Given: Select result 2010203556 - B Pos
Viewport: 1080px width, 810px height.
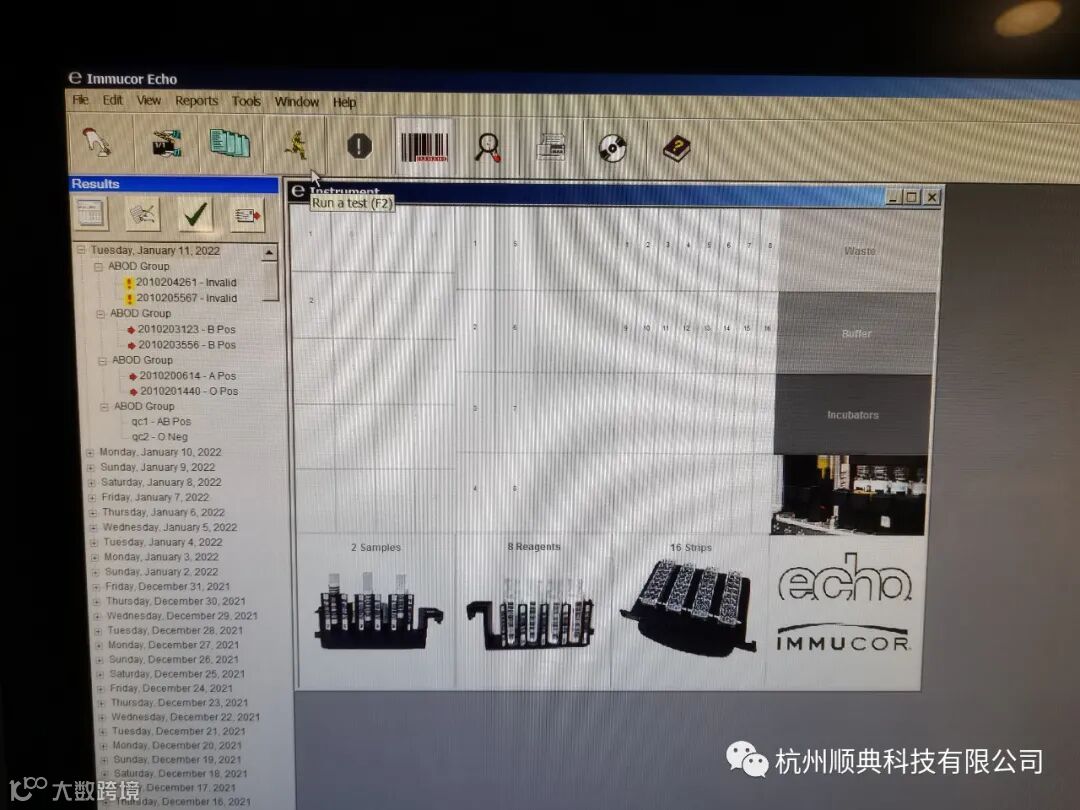Looking at the screenshot, I should coord(187,344).
